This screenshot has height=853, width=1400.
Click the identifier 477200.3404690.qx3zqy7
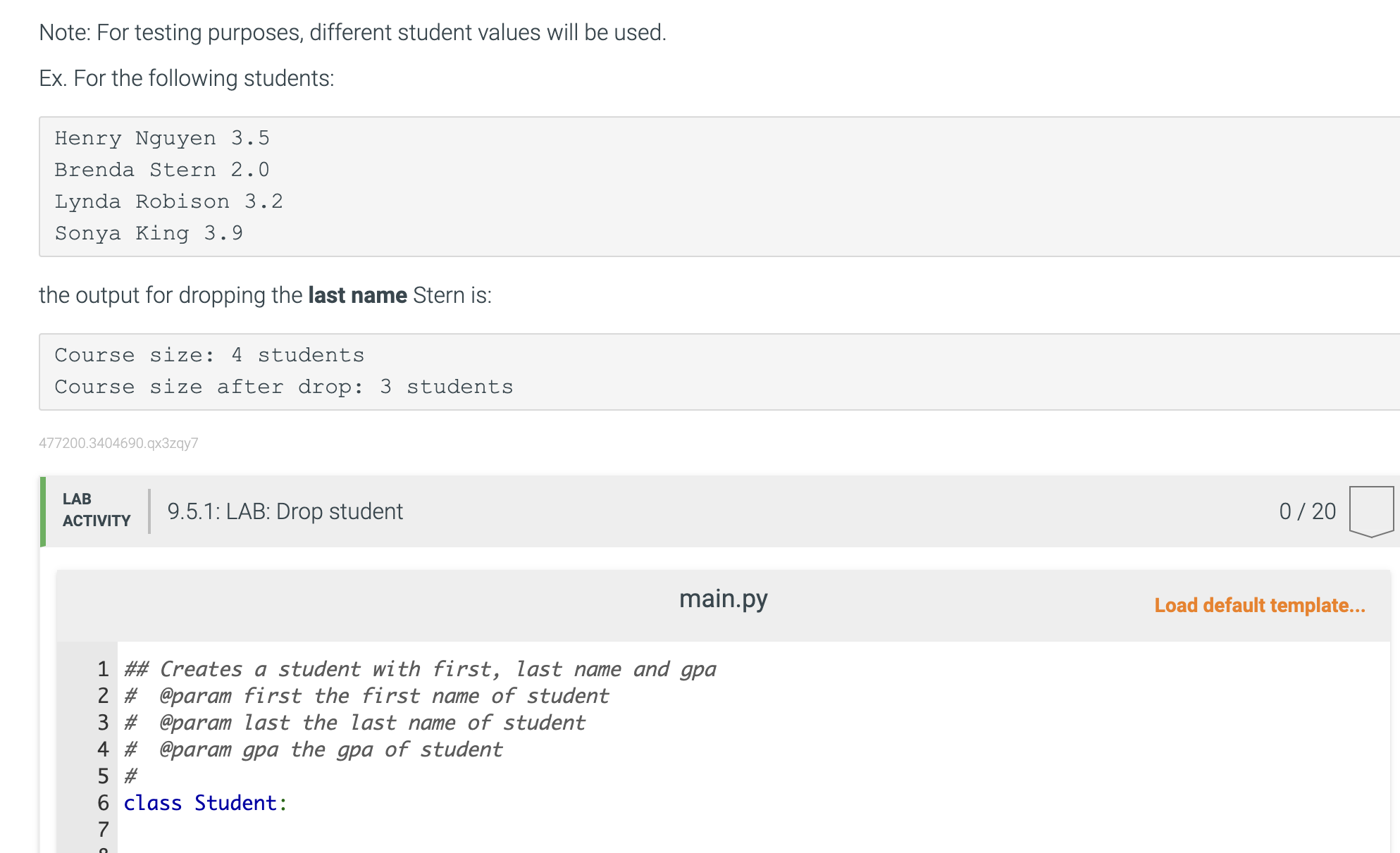click(118, 443)
